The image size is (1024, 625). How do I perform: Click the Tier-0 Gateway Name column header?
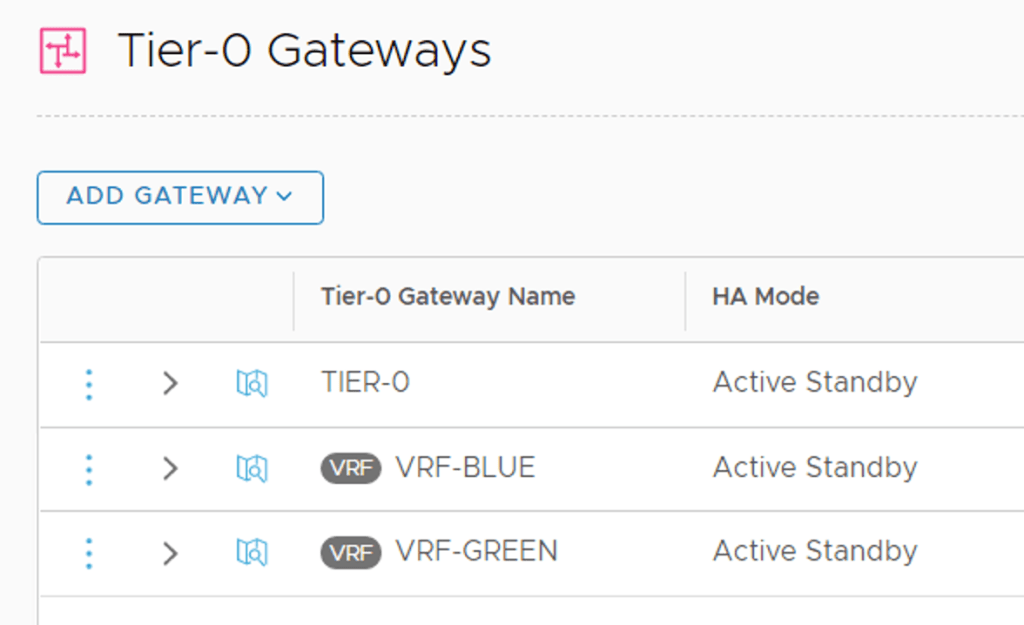[x=447, y=296]
